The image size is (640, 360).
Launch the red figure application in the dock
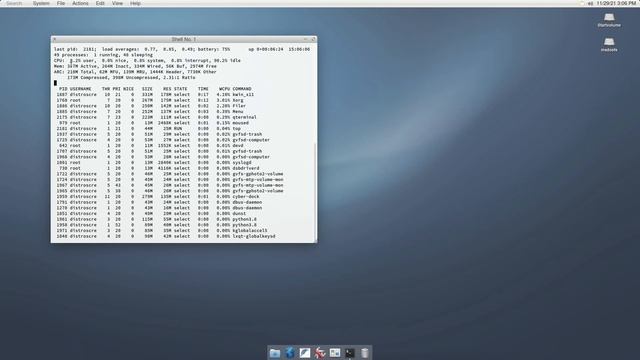click(x=320, y=353)
